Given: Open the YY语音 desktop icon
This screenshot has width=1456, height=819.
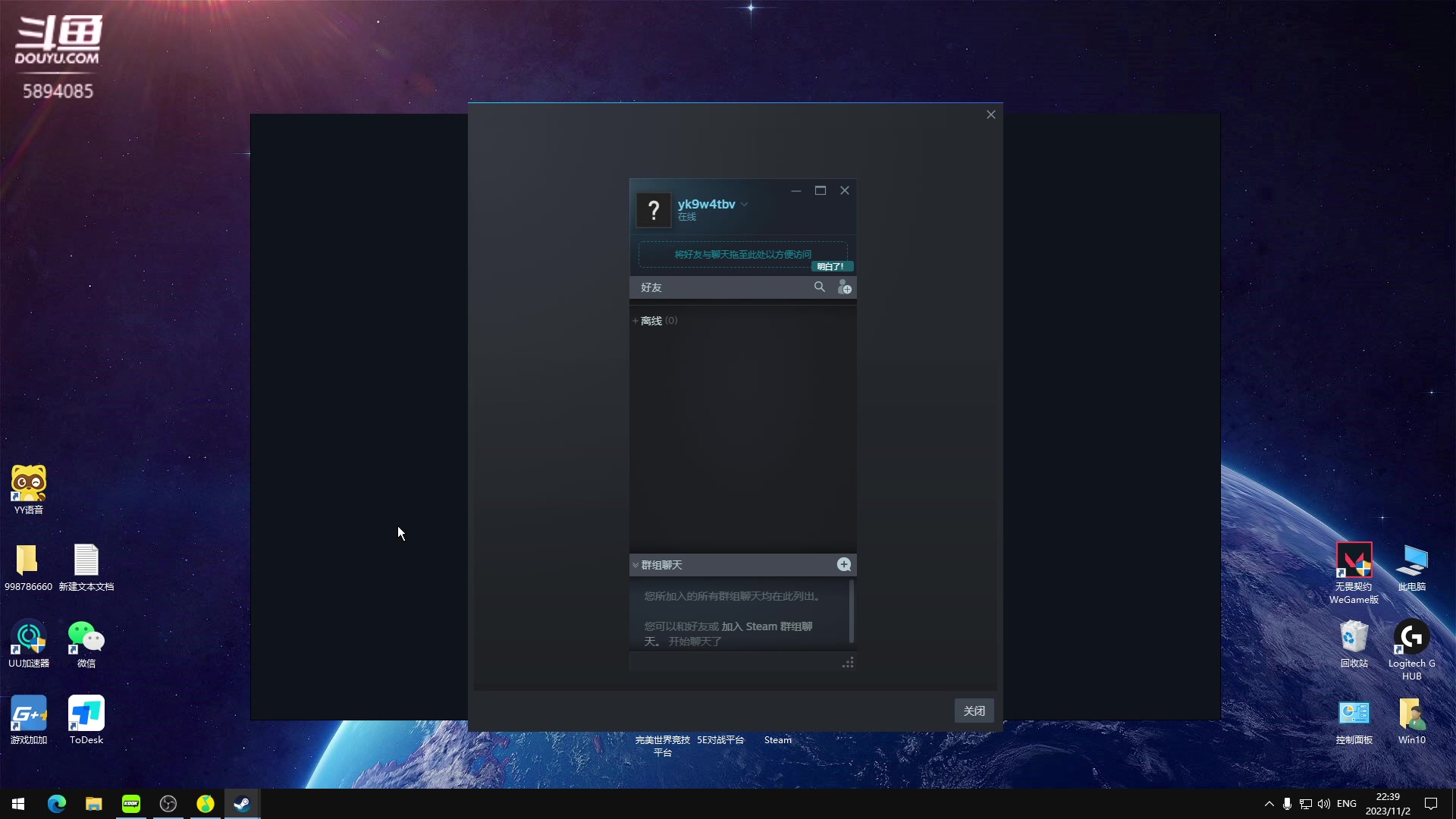Looking at the screenshot, I should tap(29, 490).
